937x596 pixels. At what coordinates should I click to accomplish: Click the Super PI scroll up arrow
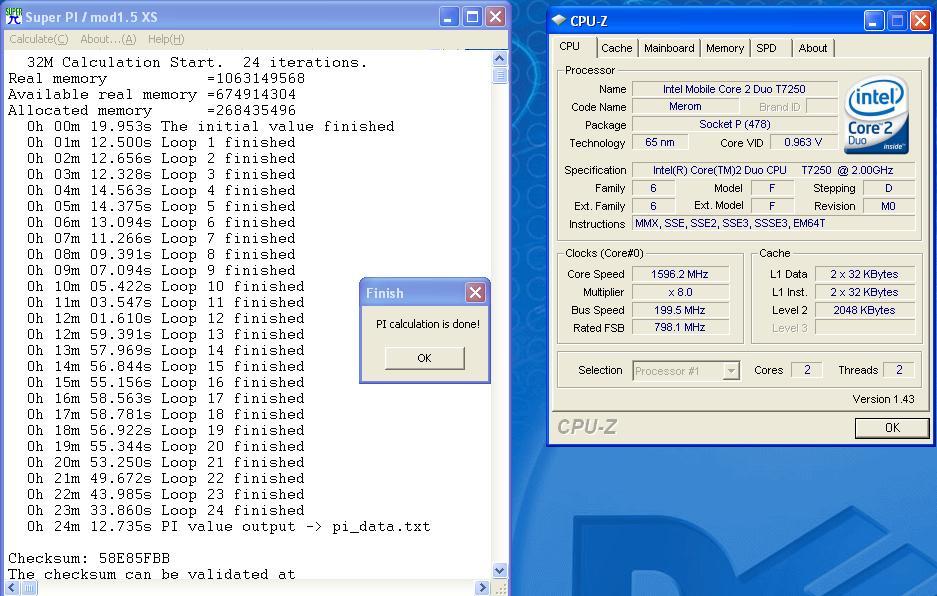pos(500,59)
